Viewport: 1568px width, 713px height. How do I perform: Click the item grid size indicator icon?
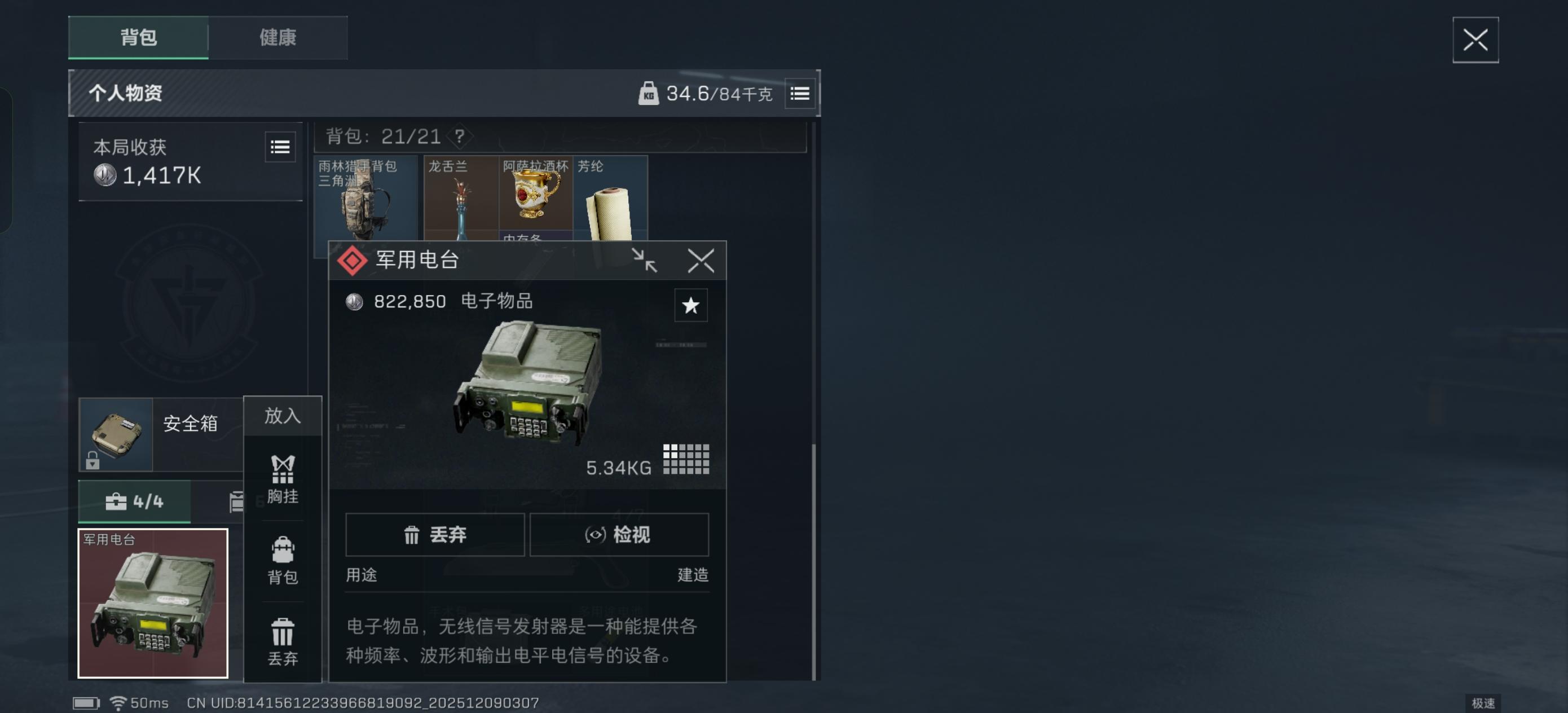coord(686,459)
